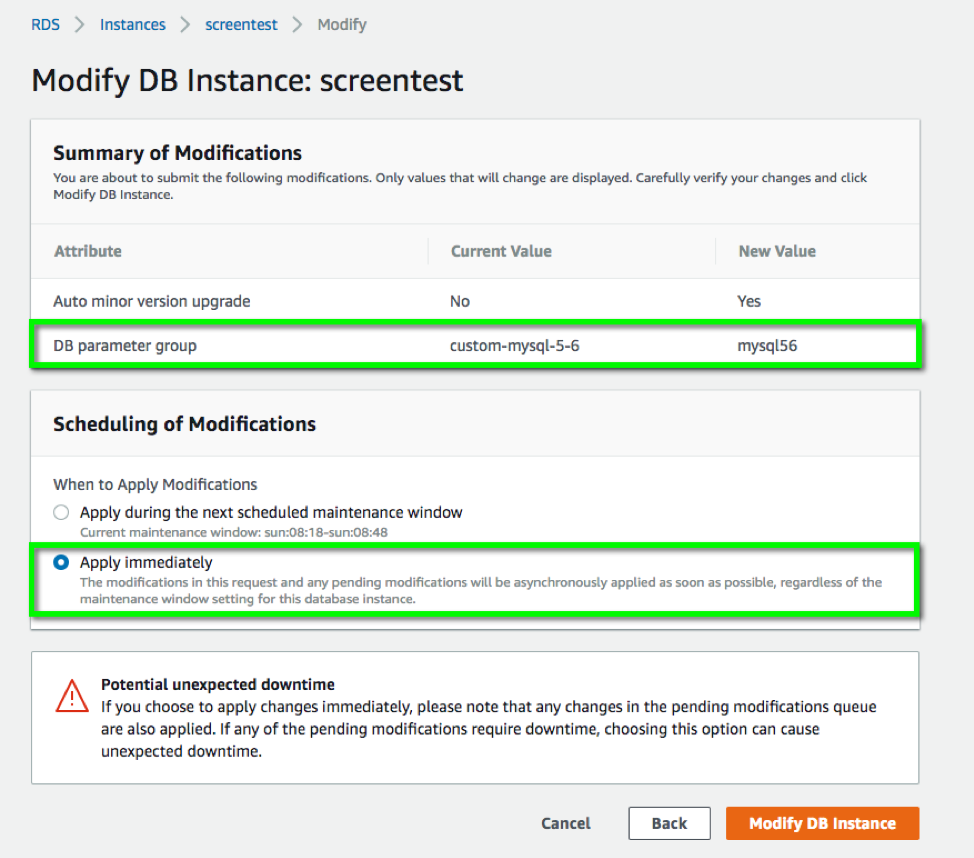Confirm with Modify DB Instance button
This screenshot has height=858, width=974.
coord(822,823)
